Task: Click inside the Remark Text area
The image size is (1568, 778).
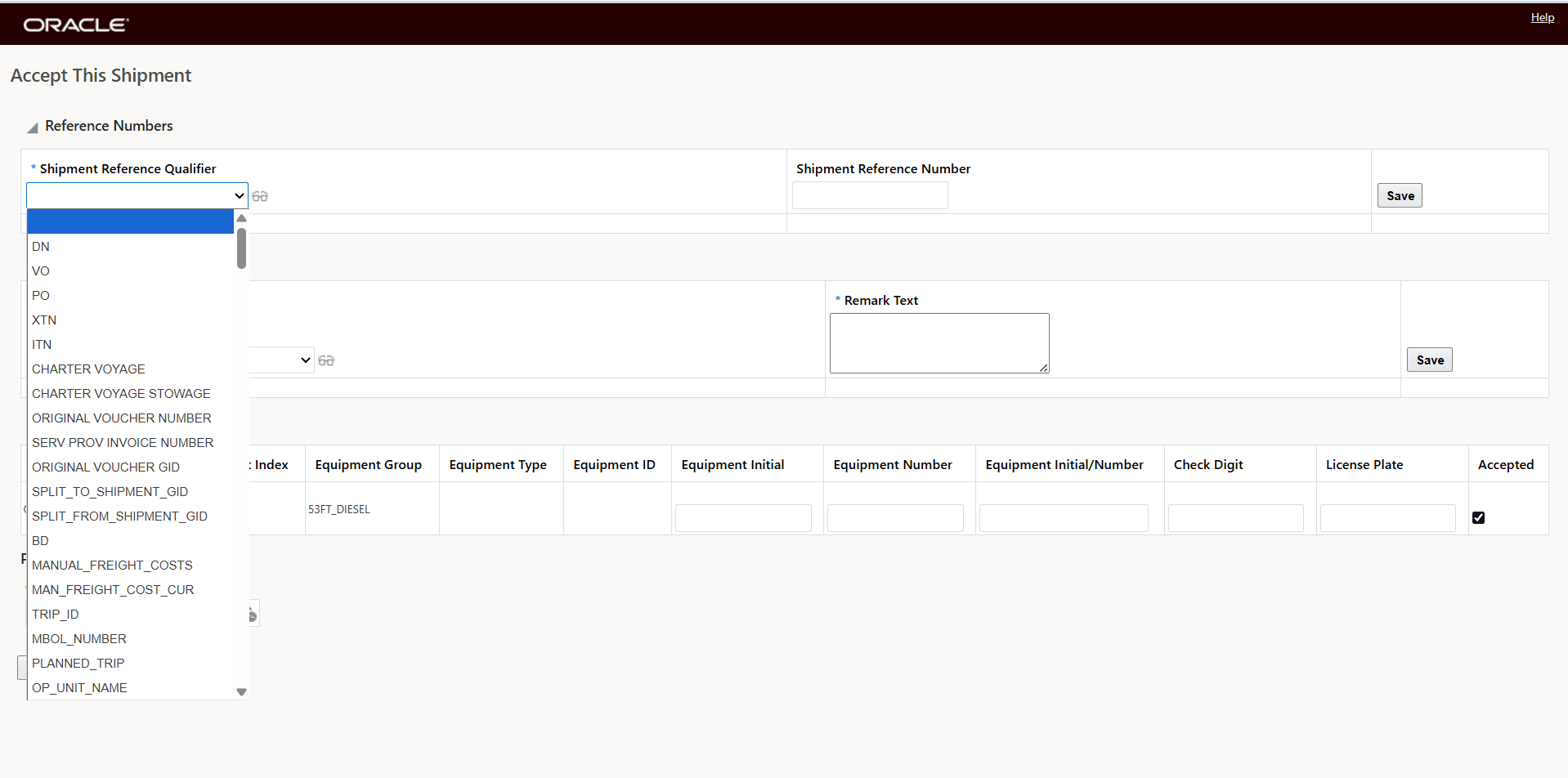Action: [939, 342]
